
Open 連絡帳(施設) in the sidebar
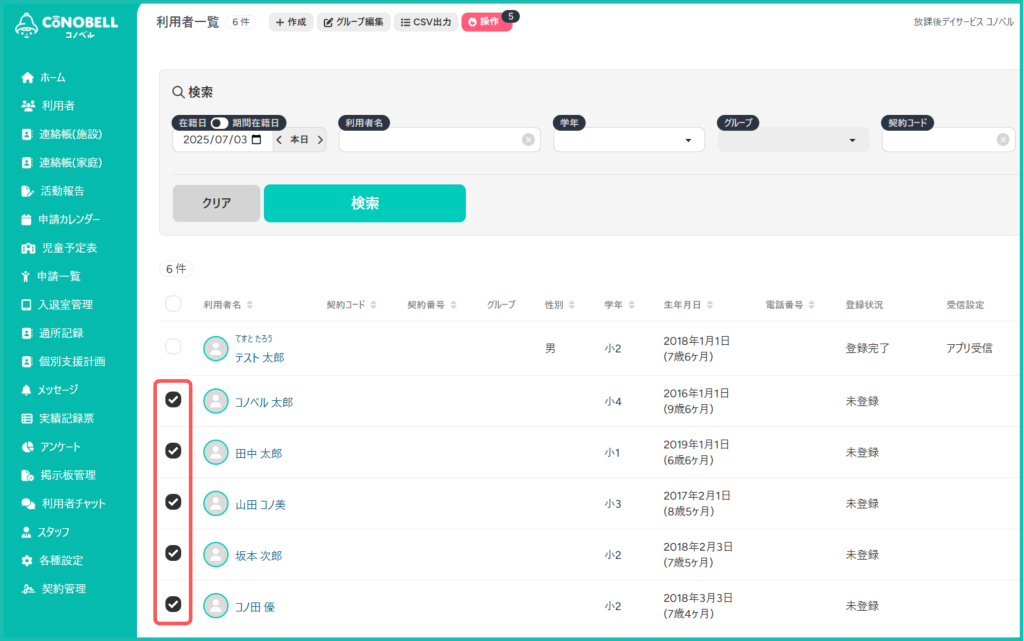tap(70, 134)
